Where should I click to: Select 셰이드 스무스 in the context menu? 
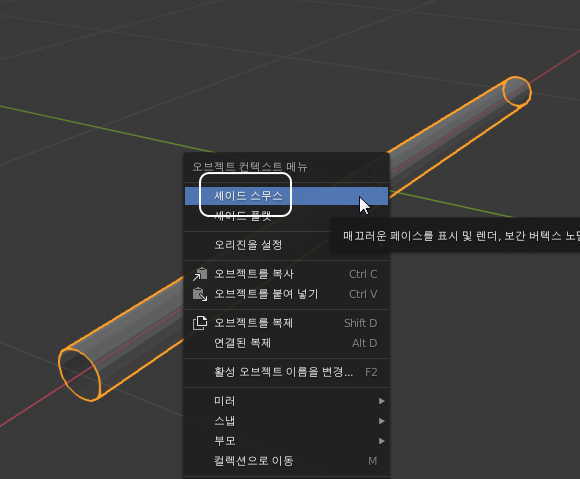pyautogui.click(x=286, y=196)
